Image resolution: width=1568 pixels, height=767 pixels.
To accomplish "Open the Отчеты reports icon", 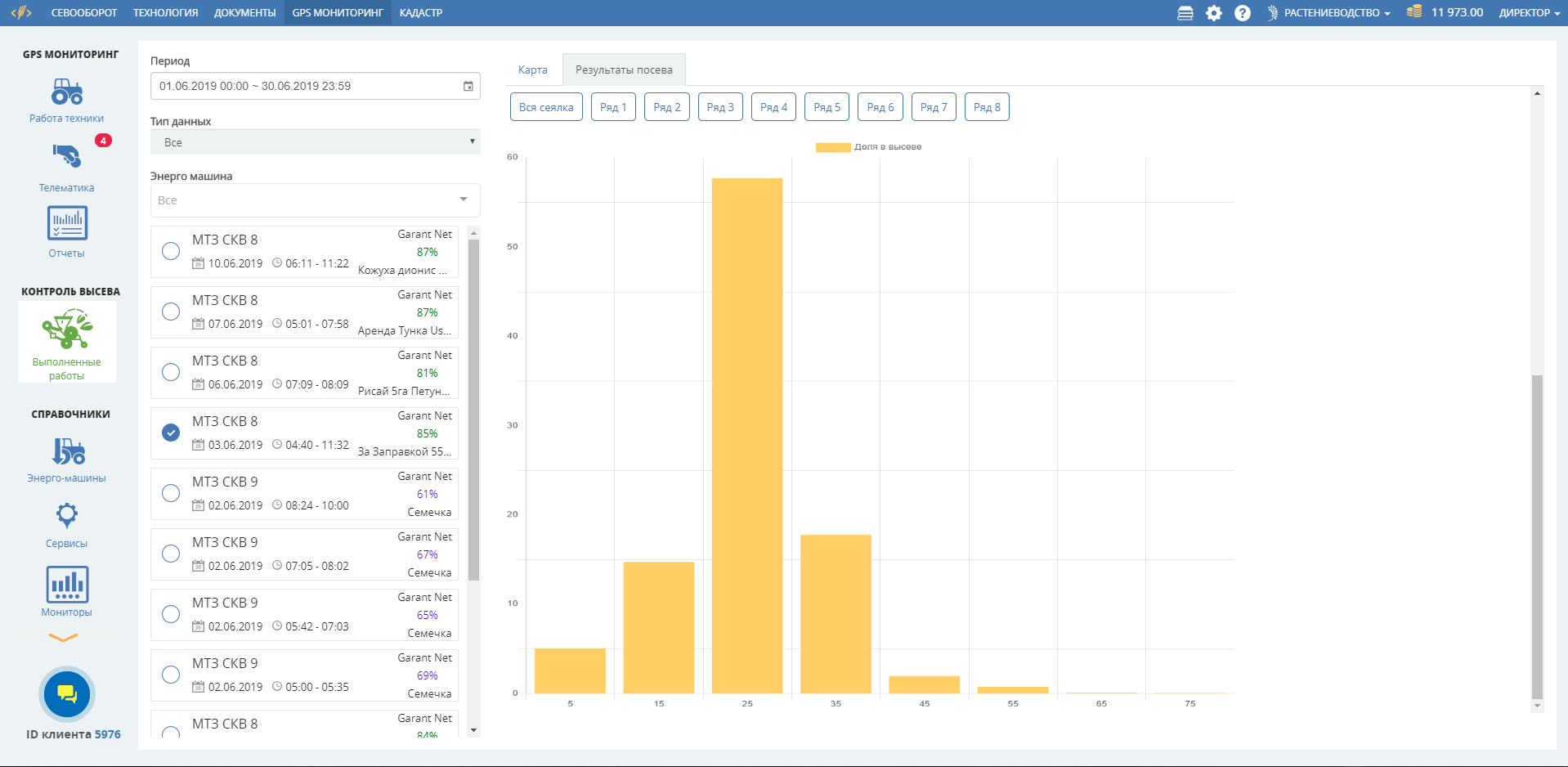I will click(67, 223).
